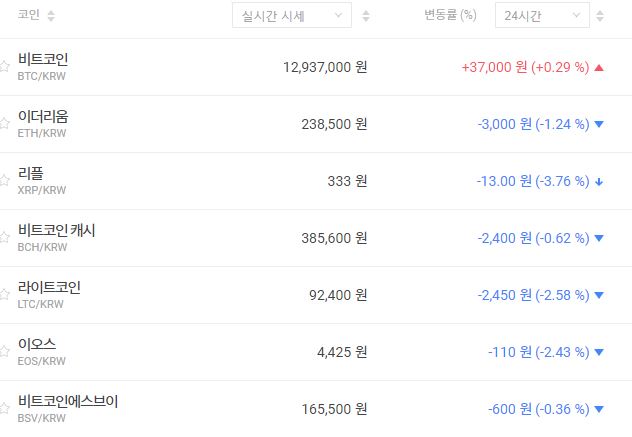Click the Bitcoin red up-triangle indicator
This screenshot has width=632, height=437.
[x=599, y=68]
